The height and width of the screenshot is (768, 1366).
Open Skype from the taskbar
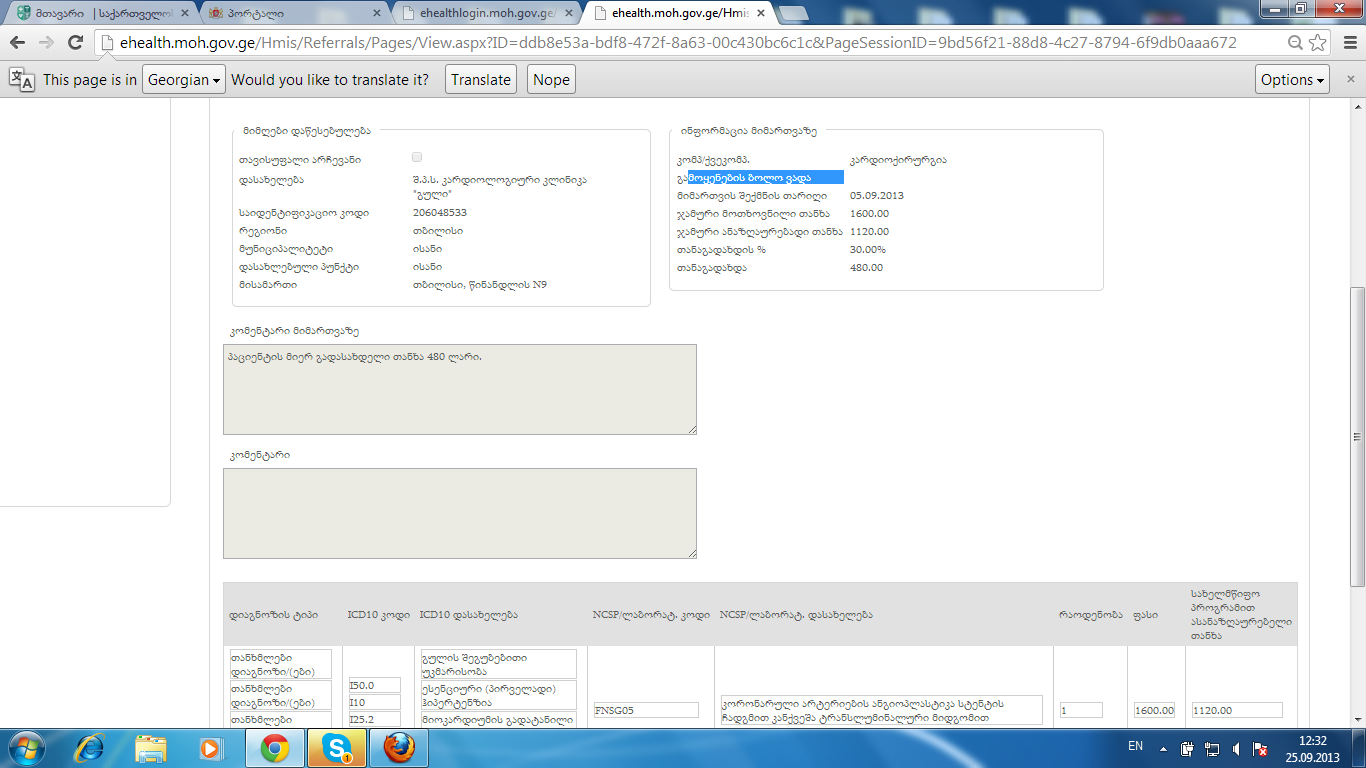[336, 747]
